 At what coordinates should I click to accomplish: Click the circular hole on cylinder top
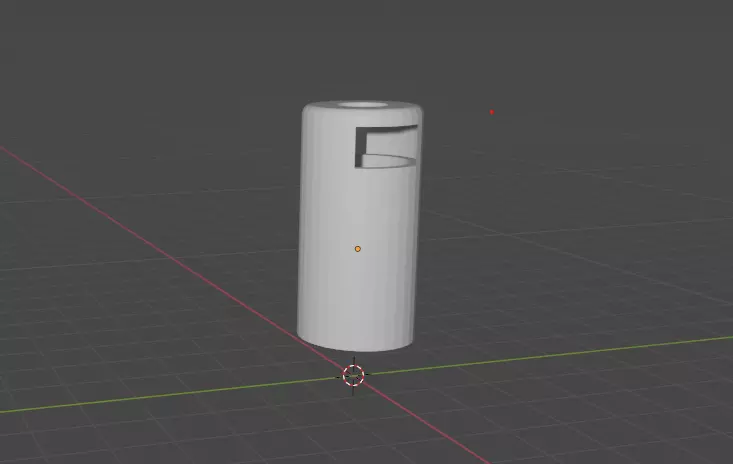(363, 104)
